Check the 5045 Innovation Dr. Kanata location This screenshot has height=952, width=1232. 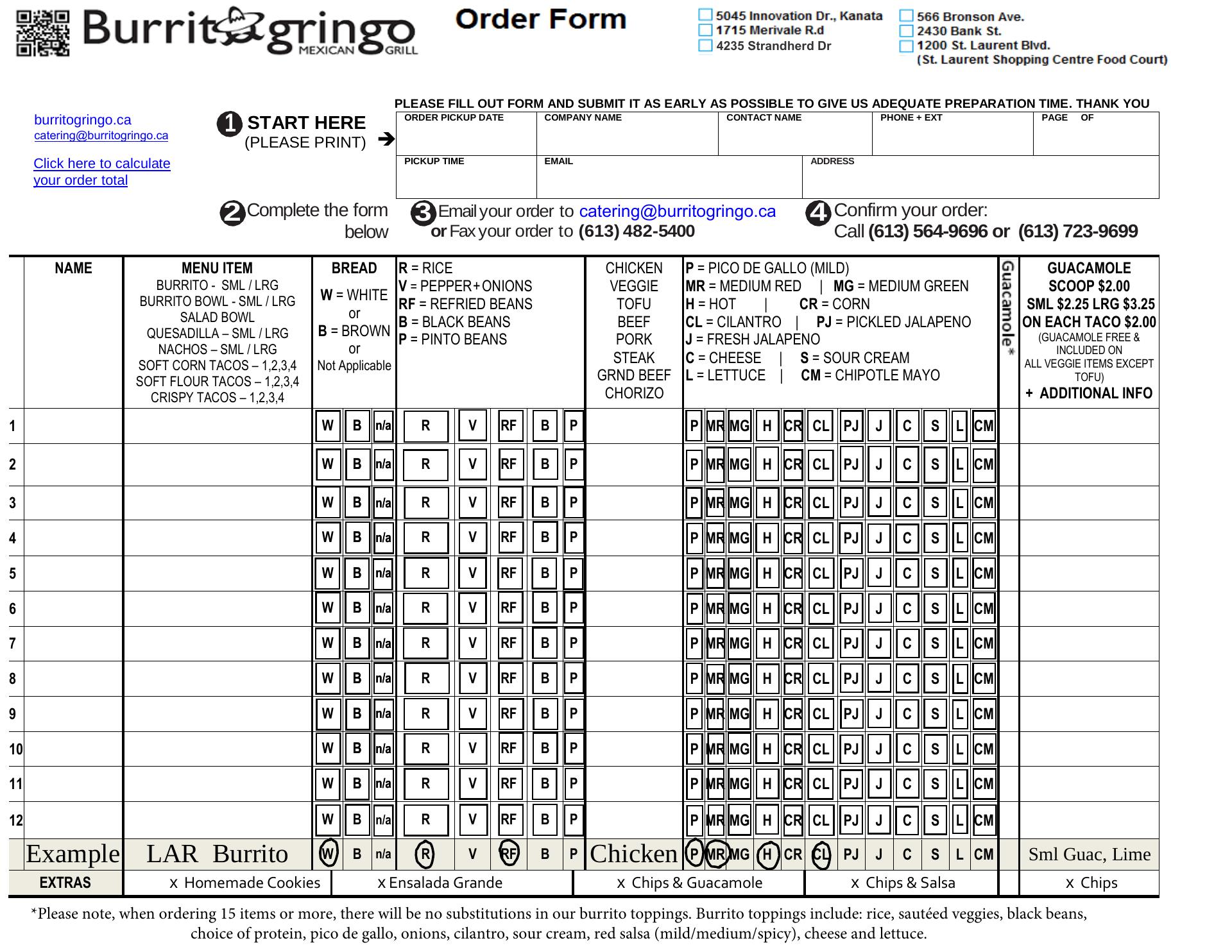coord(705,15)
